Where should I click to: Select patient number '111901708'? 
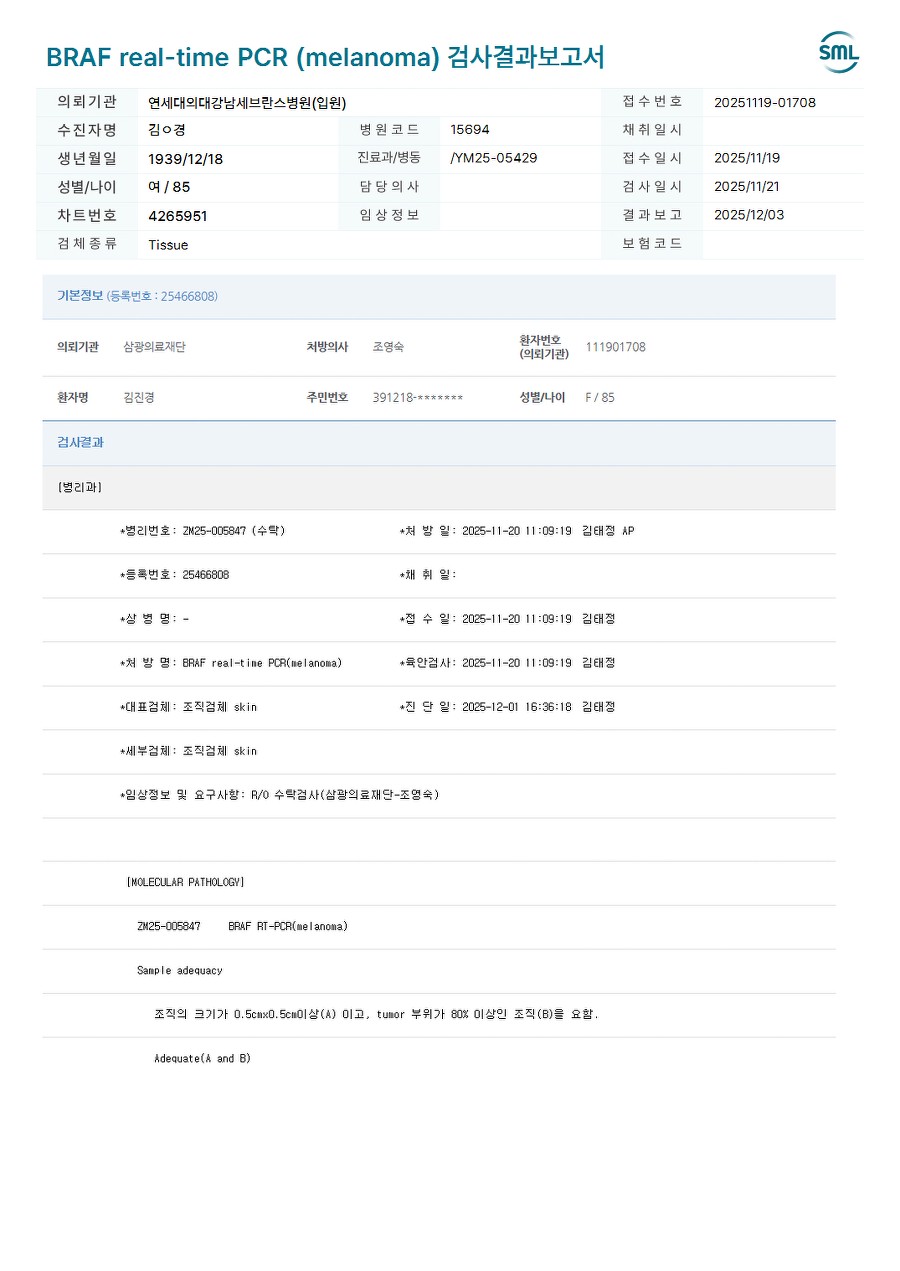pyautogui.click(x=615, y=347)
